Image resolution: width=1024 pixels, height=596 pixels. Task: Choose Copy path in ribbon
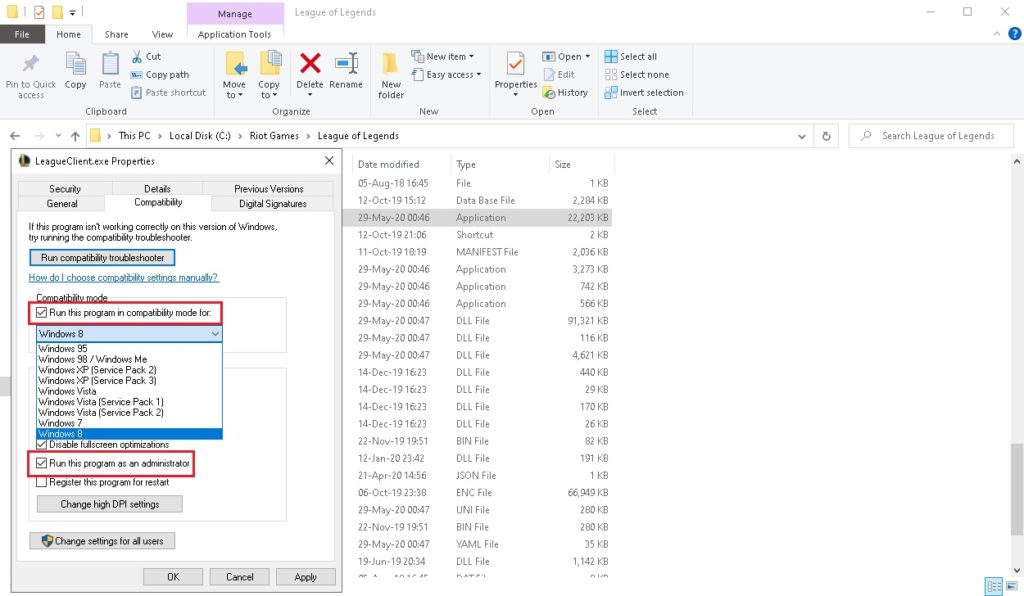tap(160, 74)
